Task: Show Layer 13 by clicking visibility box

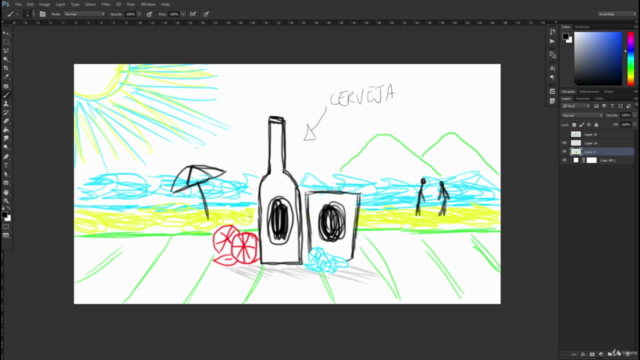Action: [564, 134]
